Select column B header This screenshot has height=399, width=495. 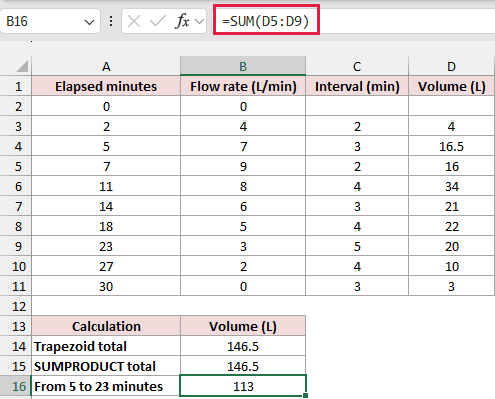pyautogui.click(x=243, y=66)
